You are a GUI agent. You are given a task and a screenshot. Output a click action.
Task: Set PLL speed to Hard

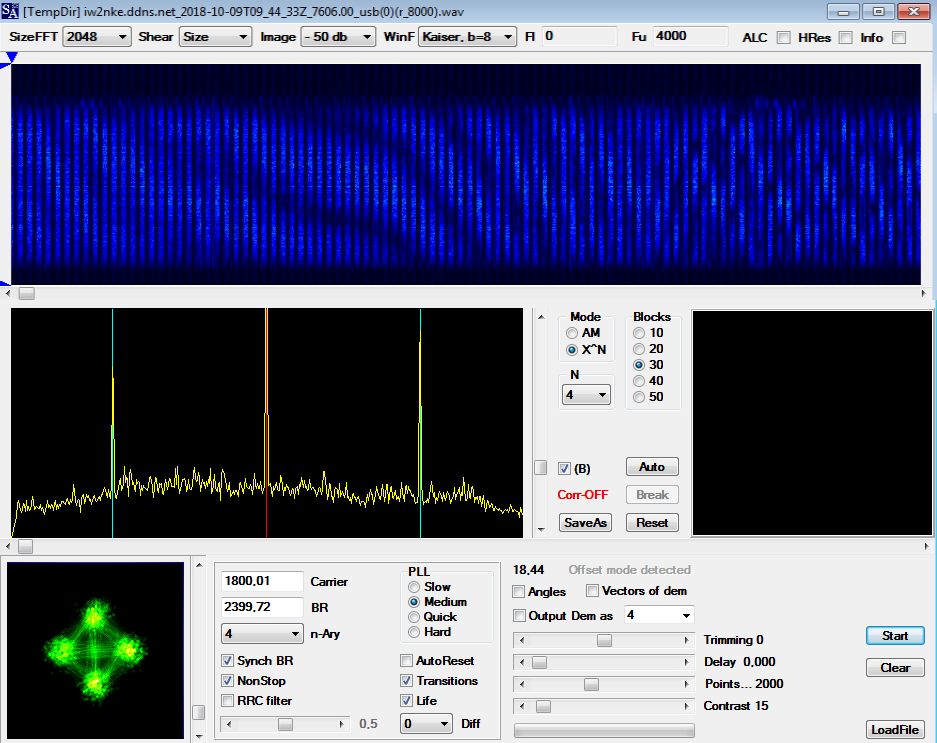point(413,631)
